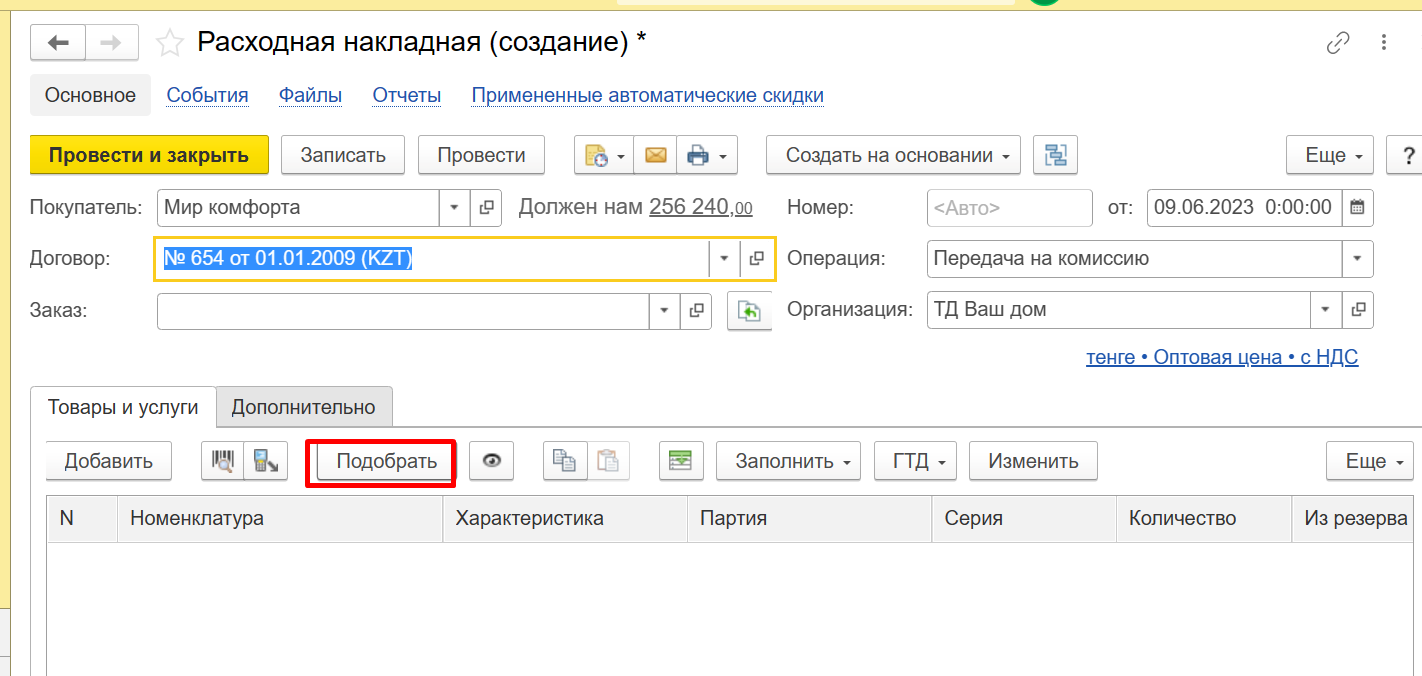Image resolution: width=1422 pixels, height=676 pixels.
Task: Open the Покупатель dropdown arrow
Action: click(455, 208)
